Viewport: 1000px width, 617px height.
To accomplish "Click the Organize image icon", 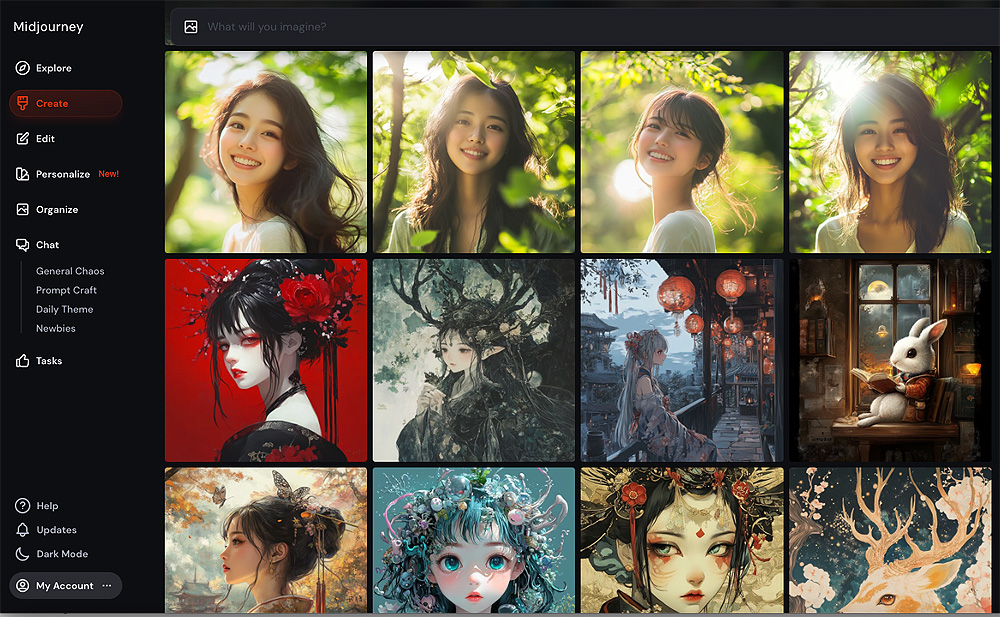I will point(23,210).
